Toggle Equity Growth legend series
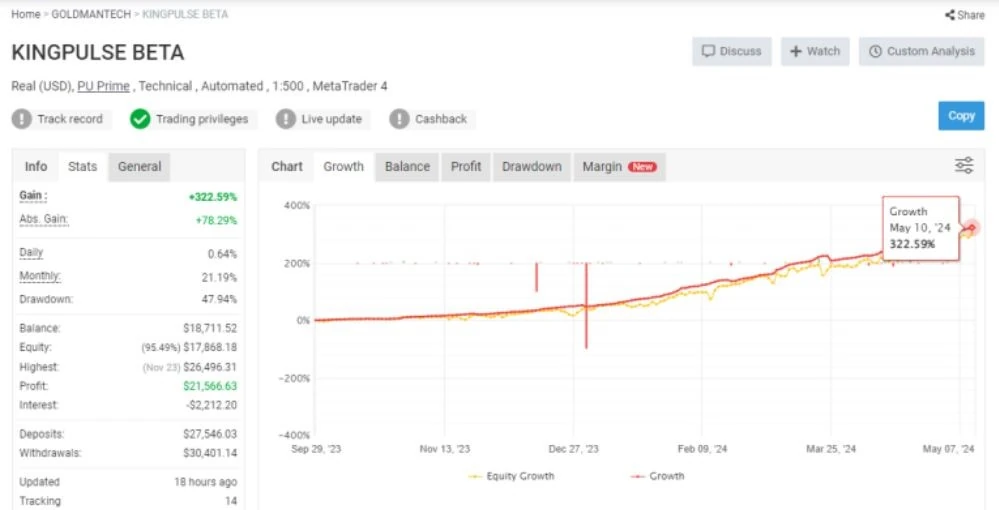 tap(511, 476)
